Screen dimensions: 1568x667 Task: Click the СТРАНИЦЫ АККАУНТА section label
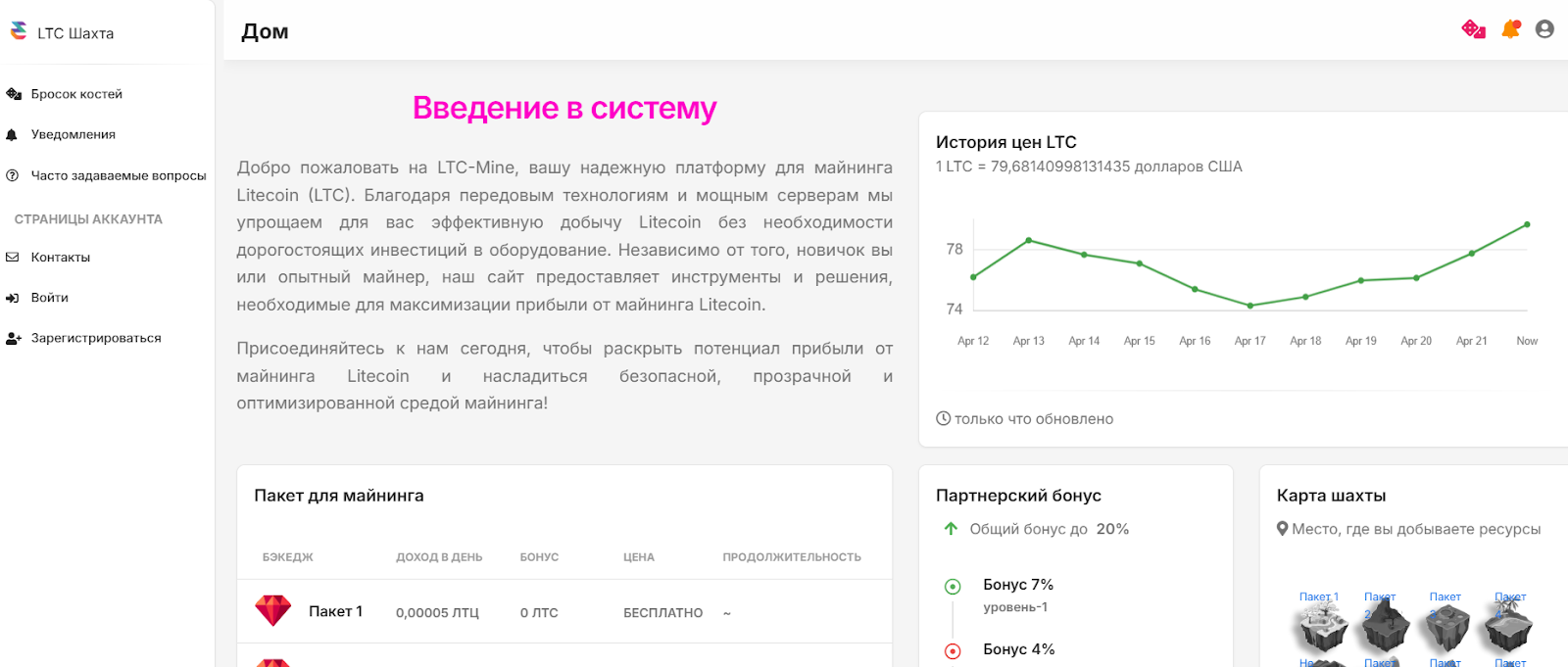coord(88,219)
